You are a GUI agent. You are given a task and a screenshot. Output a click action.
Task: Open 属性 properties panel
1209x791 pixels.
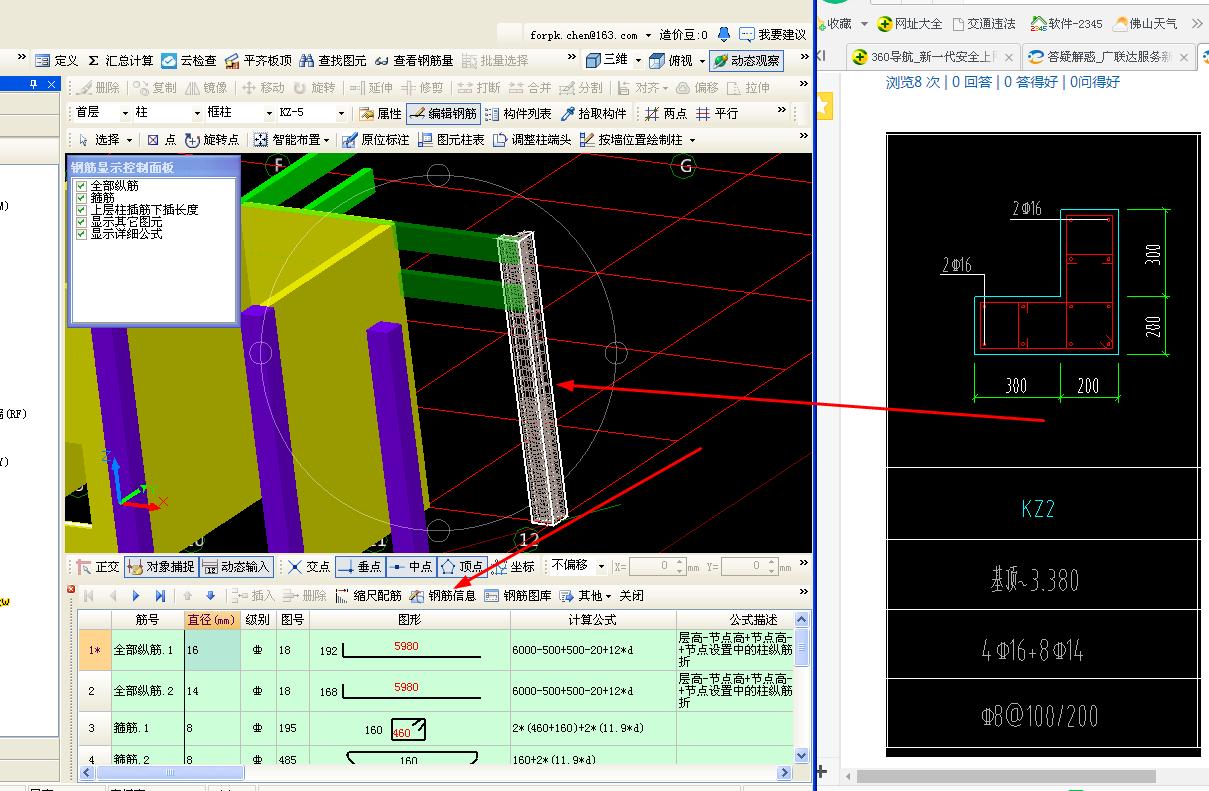tap(380, 114)
